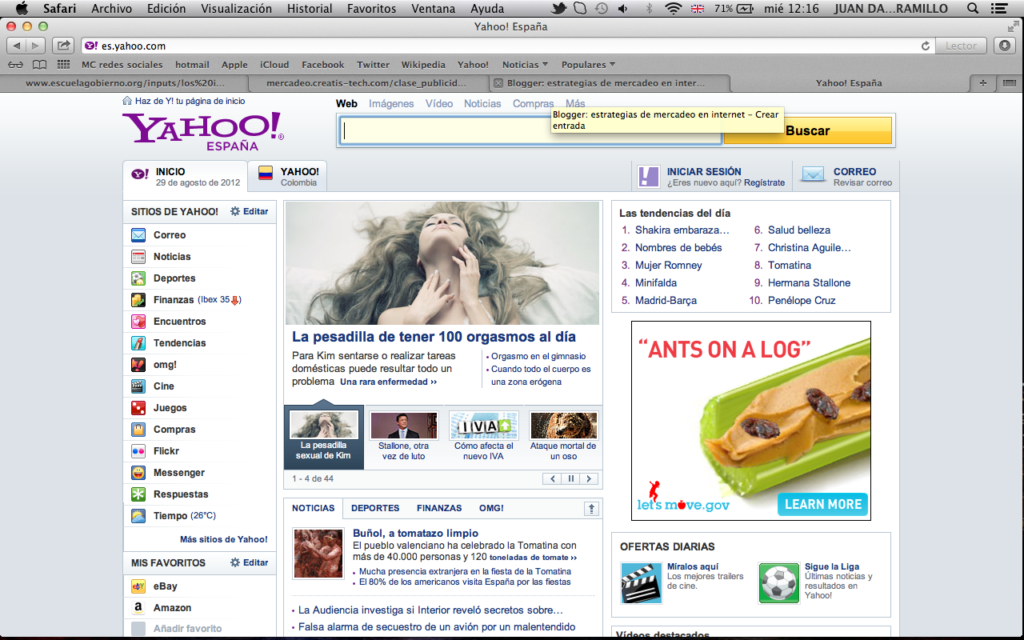Click the Compras shopping bag icon
Viewport: 1024px width, 640px height.
click(138, 429)
